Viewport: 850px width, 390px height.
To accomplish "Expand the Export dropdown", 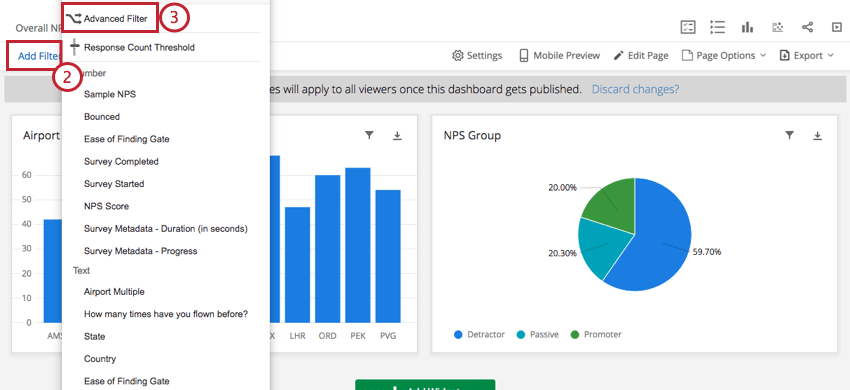I will [x=807, y=55].
